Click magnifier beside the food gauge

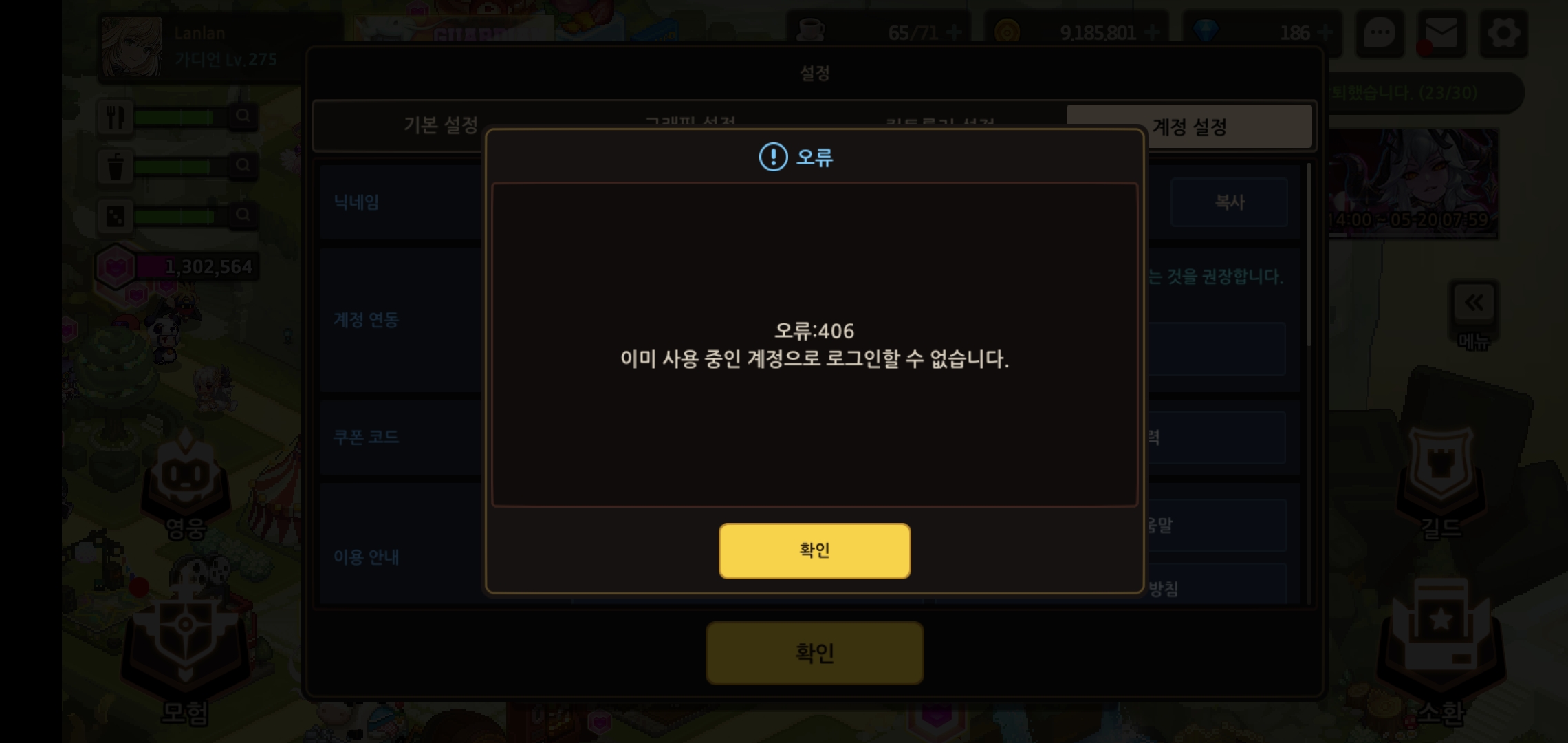pos(243,116)
